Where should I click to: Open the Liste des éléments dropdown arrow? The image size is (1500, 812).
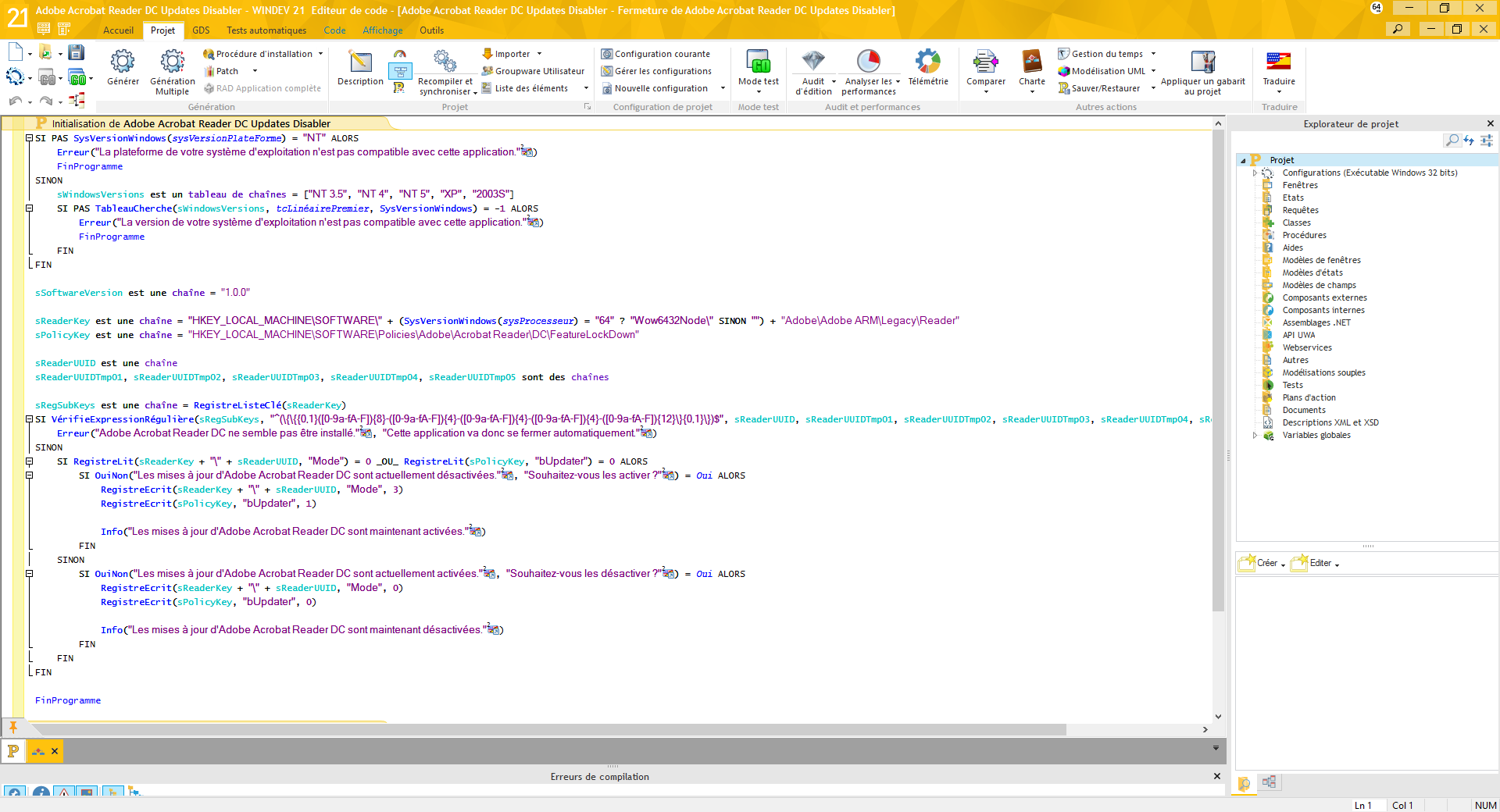click(x=586, y=88)
